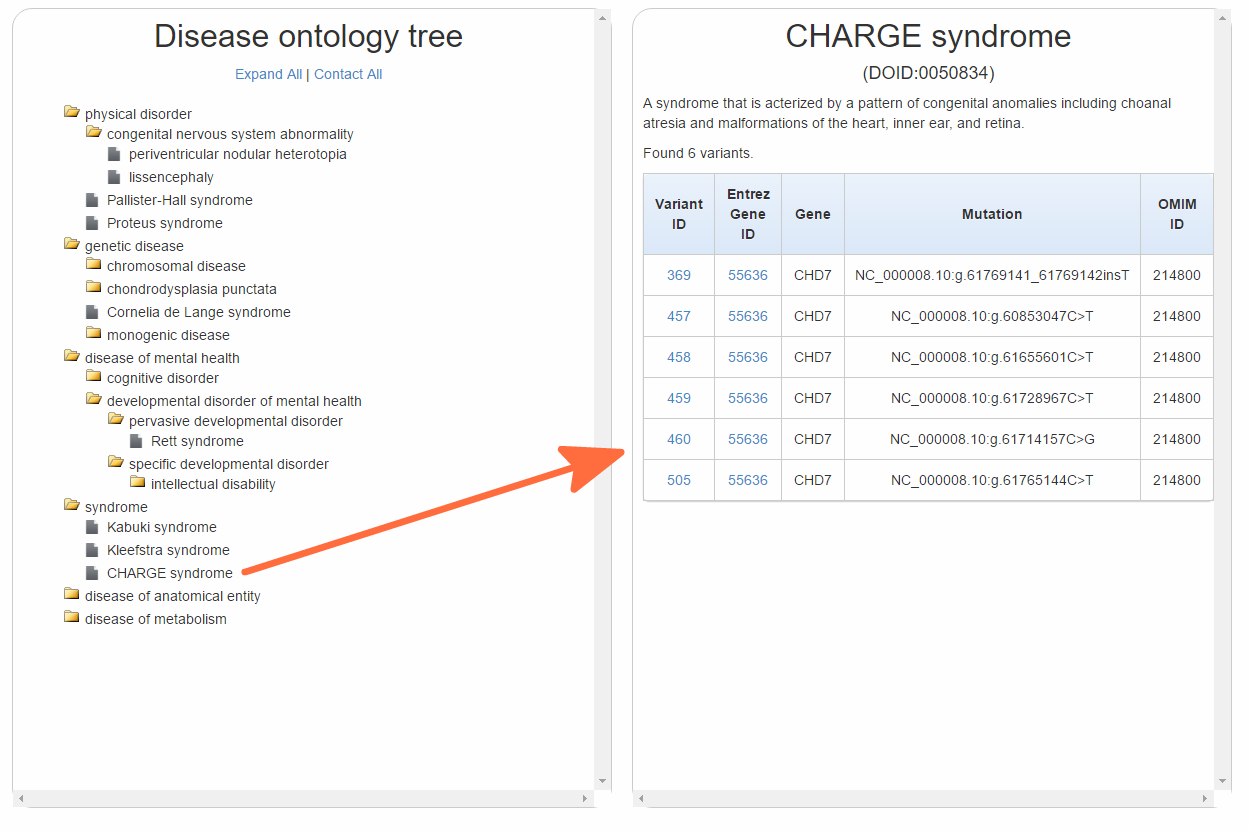Select intellectual disability tree label

pyautogui.click(x=213, y=484)
